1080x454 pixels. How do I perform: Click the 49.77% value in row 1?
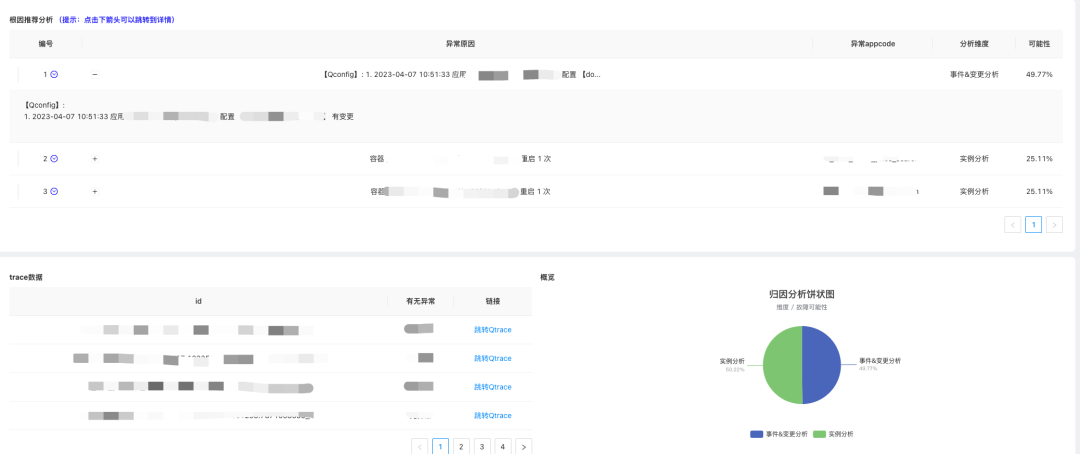click(1039, 74)
